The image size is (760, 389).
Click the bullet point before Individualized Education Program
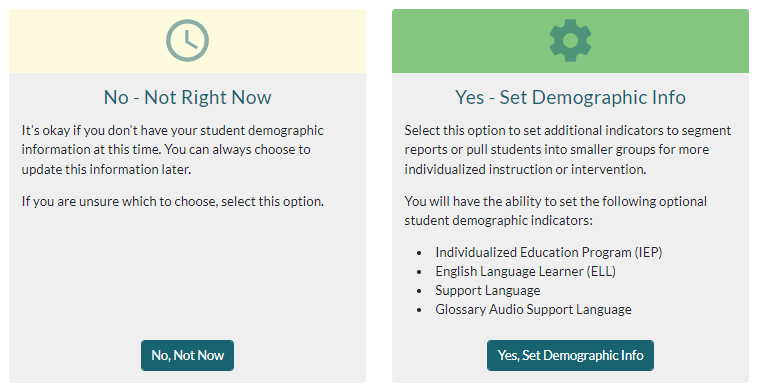tap(419, 253)
